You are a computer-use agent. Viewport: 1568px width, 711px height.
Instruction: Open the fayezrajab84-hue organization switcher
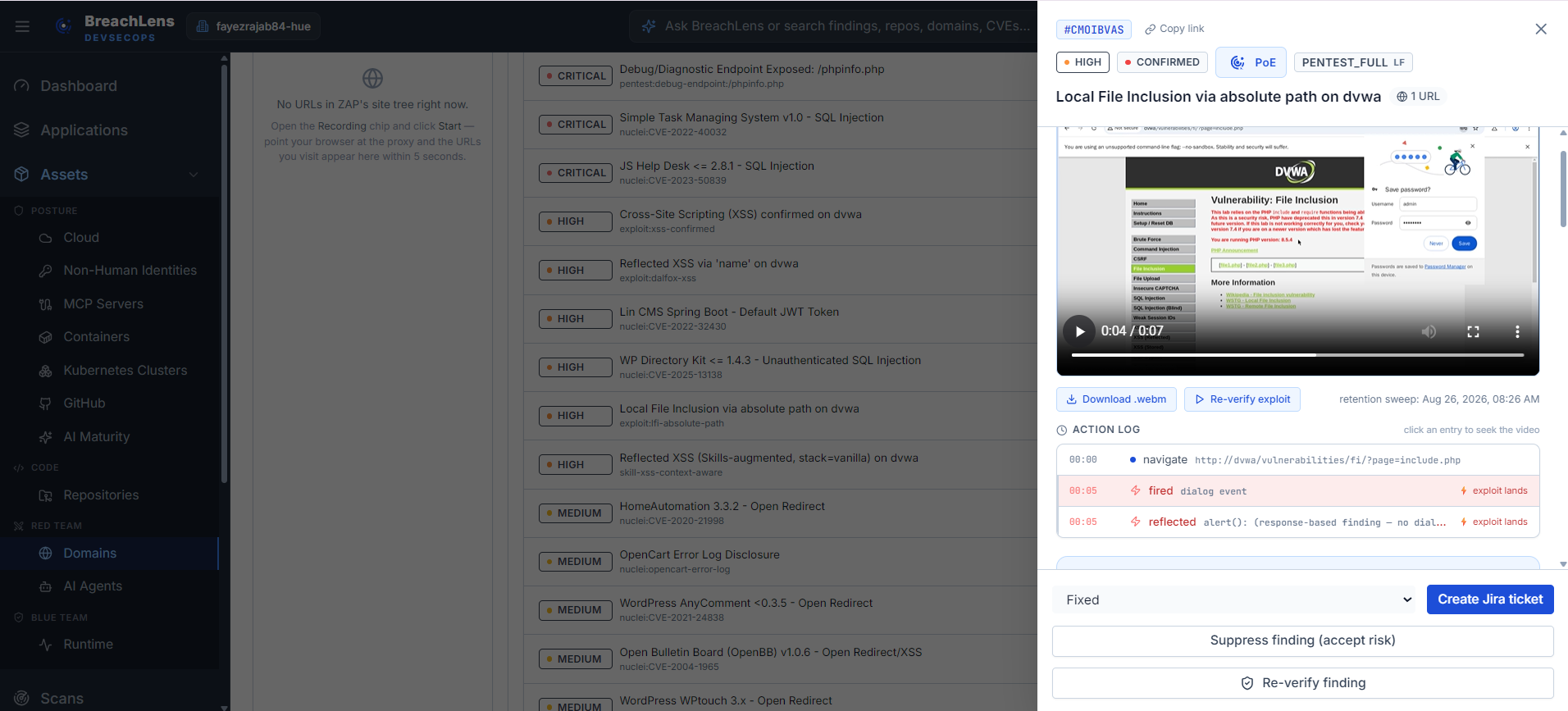(253, 26)
